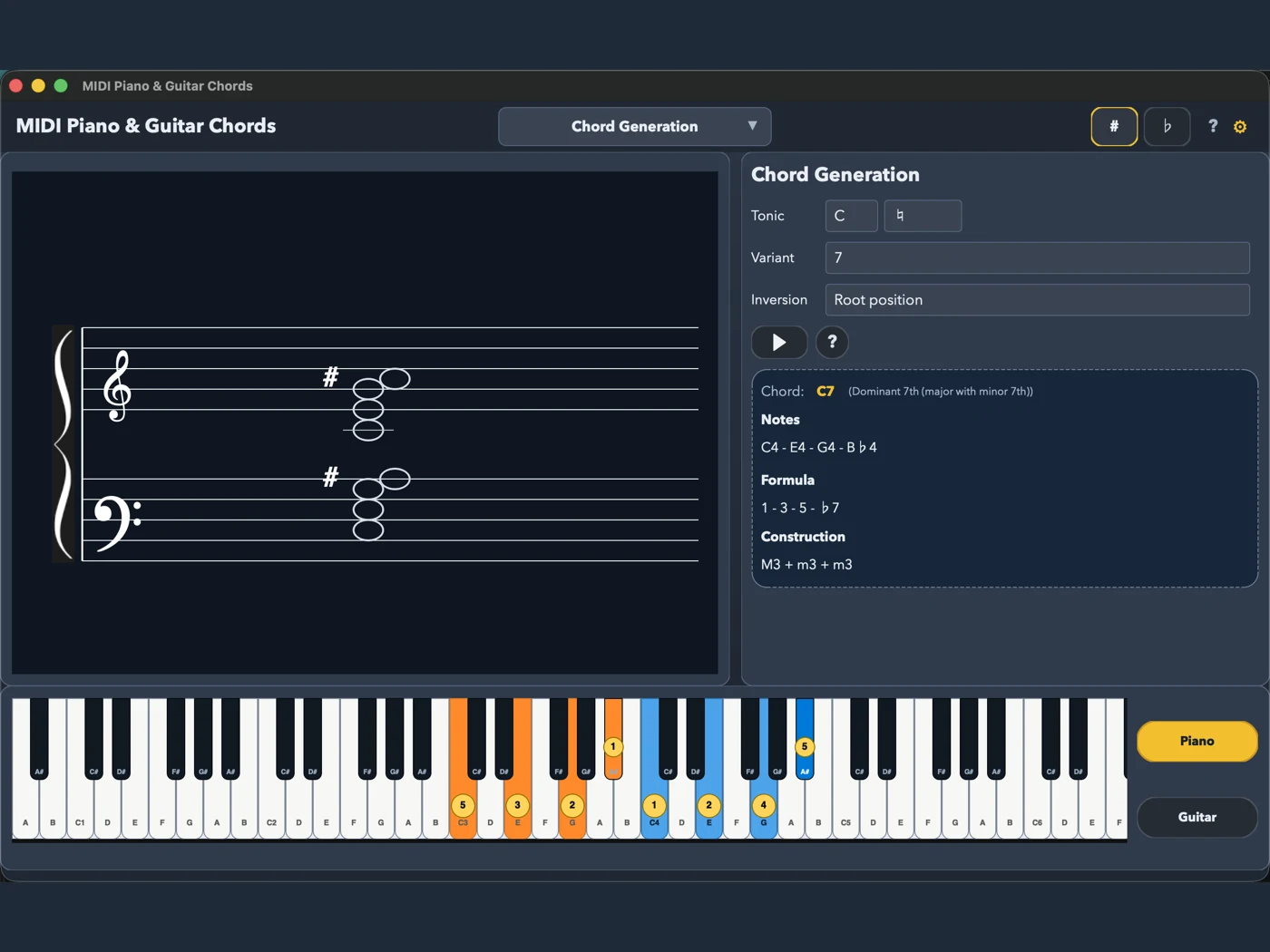Click finger number 1 on blue C4 key
Viewport: 1270px width, 952px height.
pyautogui.click(x=654, y=805)
